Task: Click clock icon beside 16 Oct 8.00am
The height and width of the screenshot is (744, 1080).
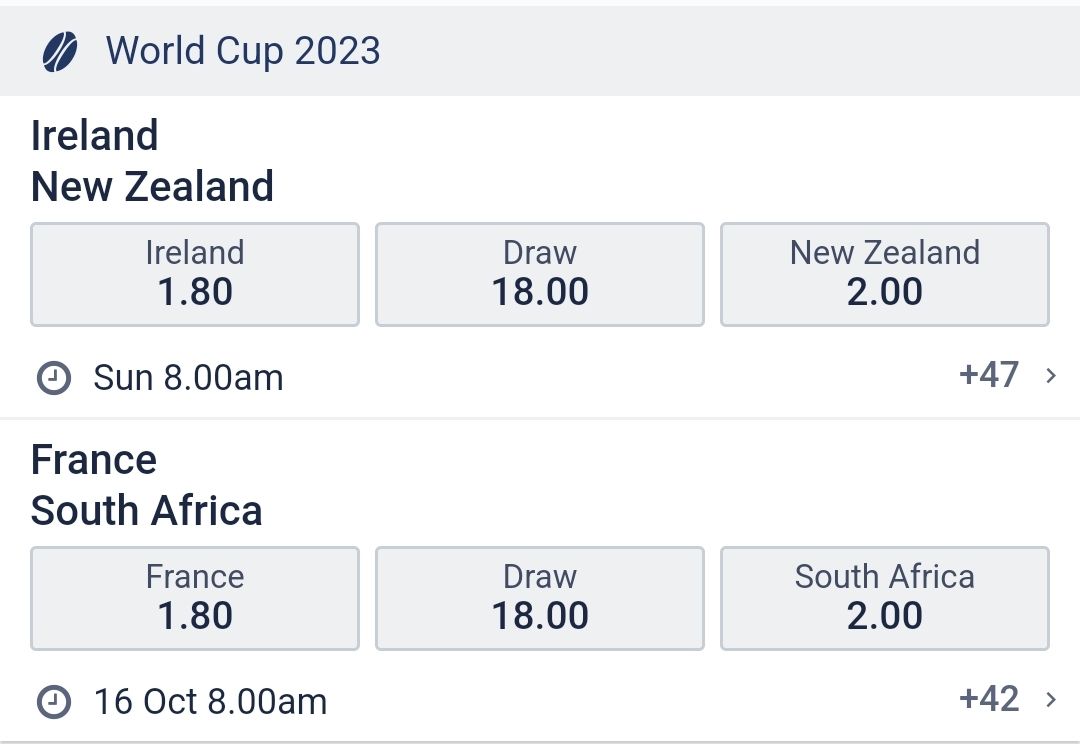Action: coord(54,702)
